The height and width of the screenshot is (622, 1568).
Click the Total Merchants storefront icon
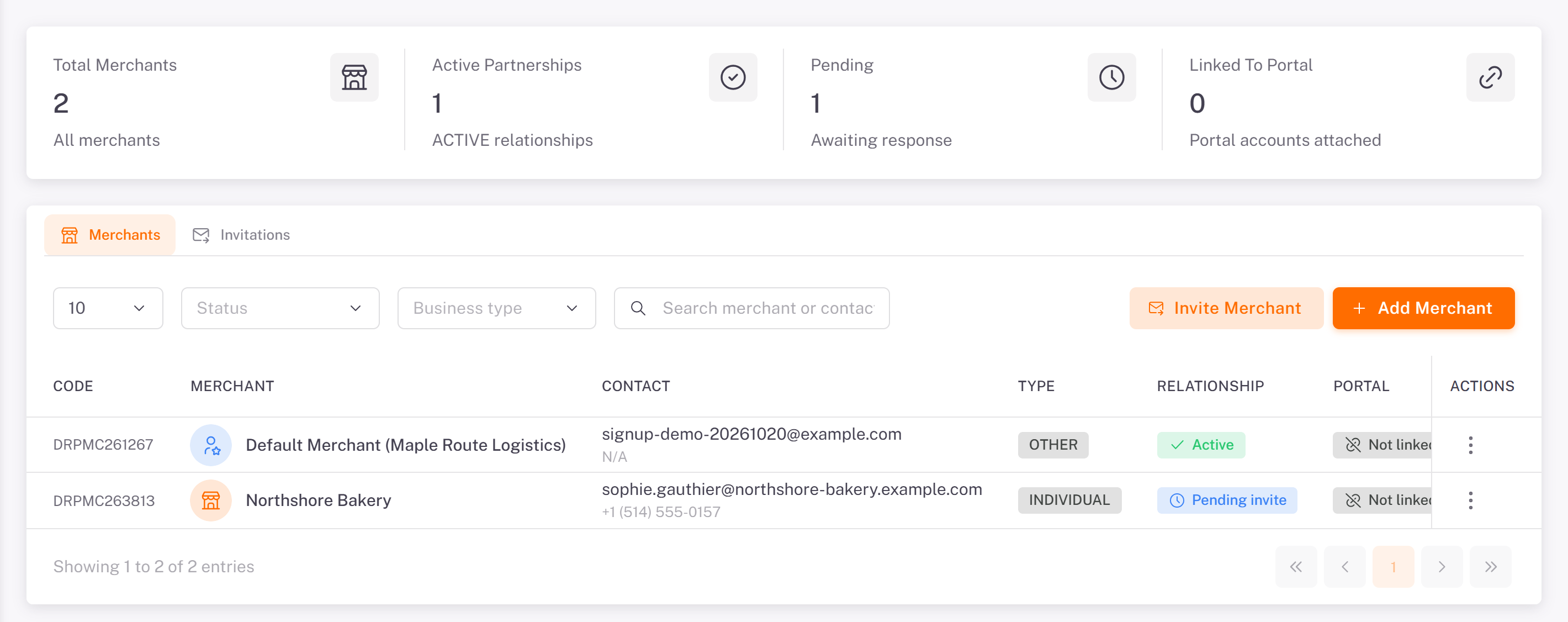[354, 77]
